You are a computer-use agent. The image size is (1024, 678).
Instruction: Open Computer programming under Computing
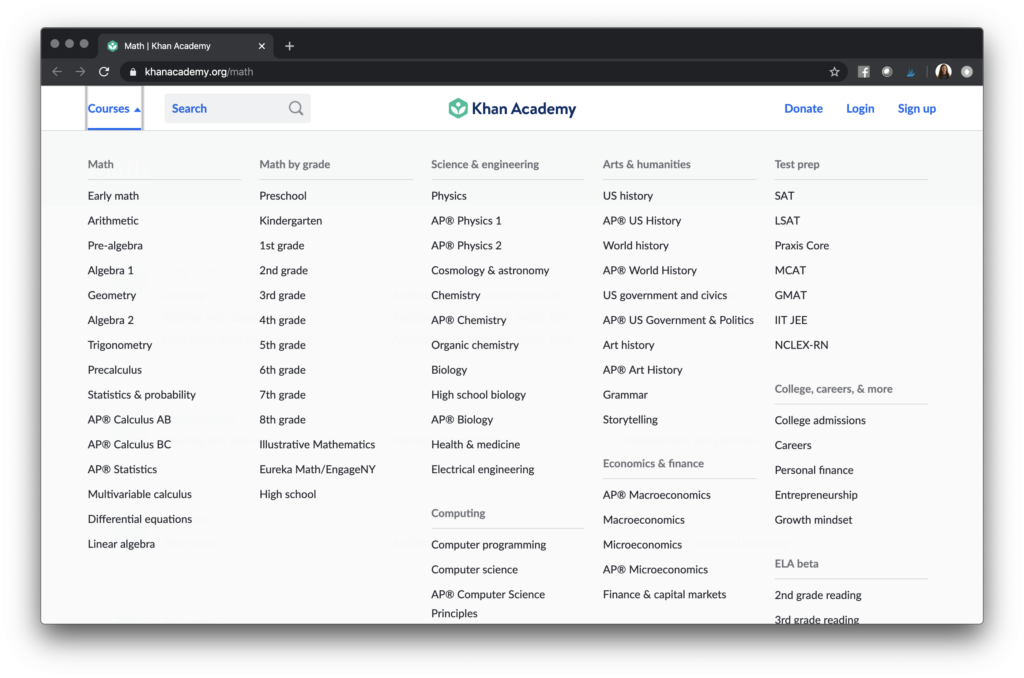(x=487, y=544)
